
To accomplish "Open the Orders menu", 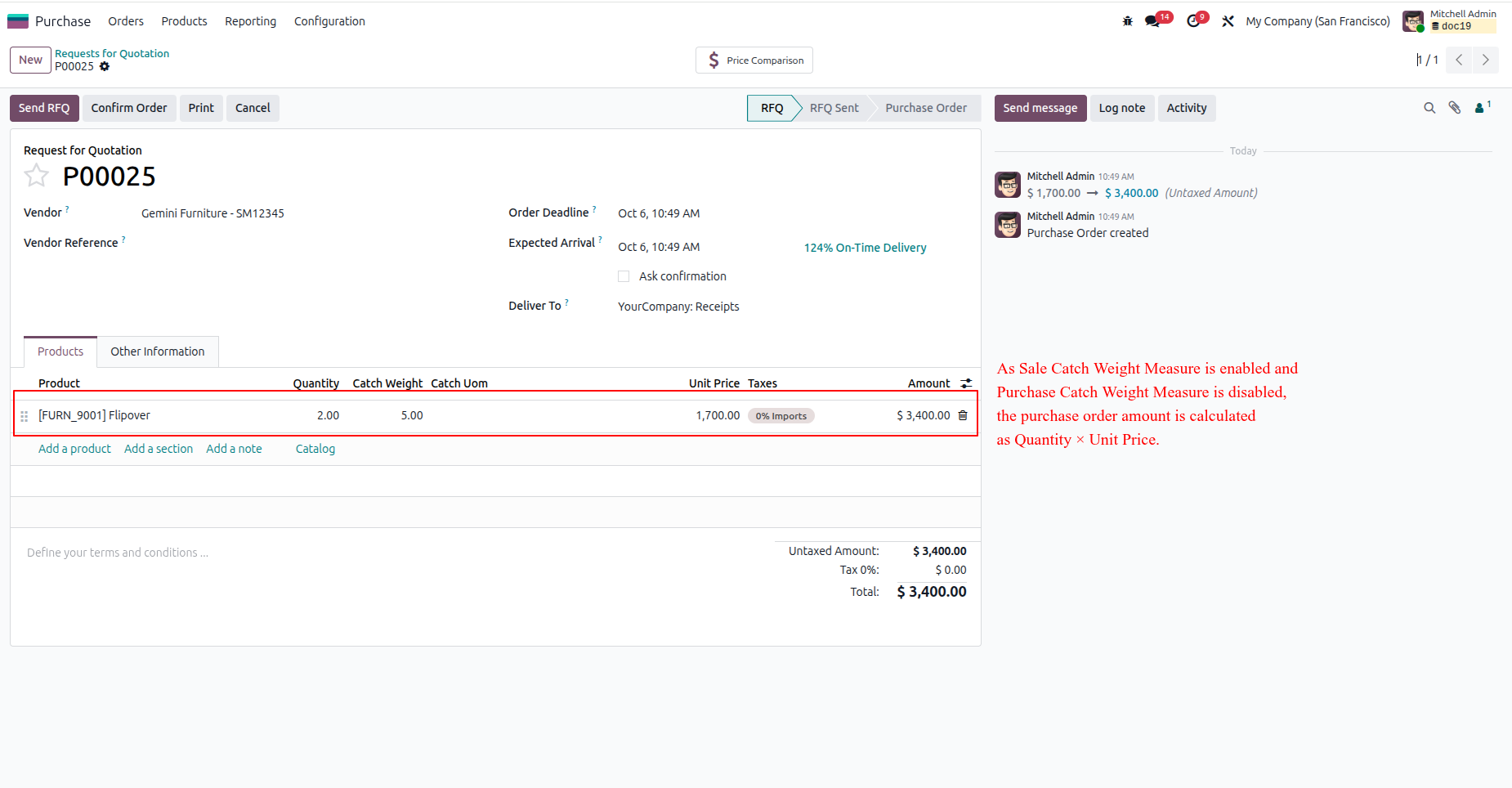I will [x=126, y=21].
